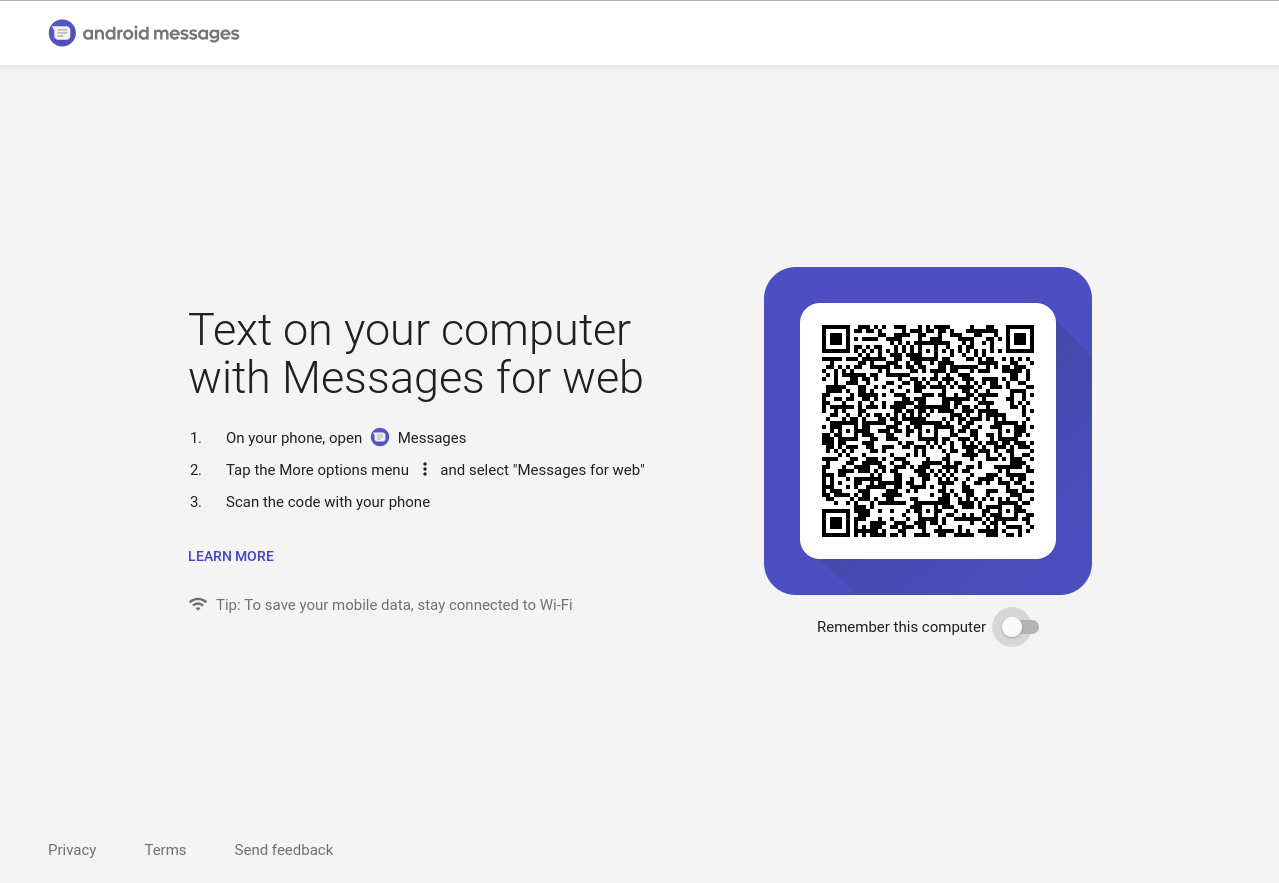This screenshot has width=1279, height=883.
Task: Click the "android messages" header wordmark
Action: tap(161, 33)
